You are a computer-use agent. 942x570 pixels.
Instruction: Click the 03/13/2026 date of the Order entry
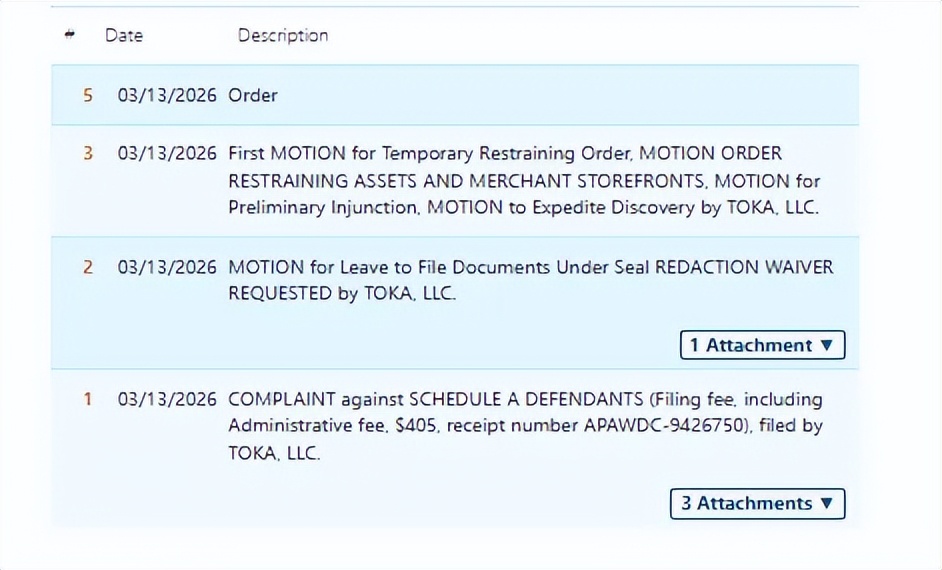coord(167,95)
